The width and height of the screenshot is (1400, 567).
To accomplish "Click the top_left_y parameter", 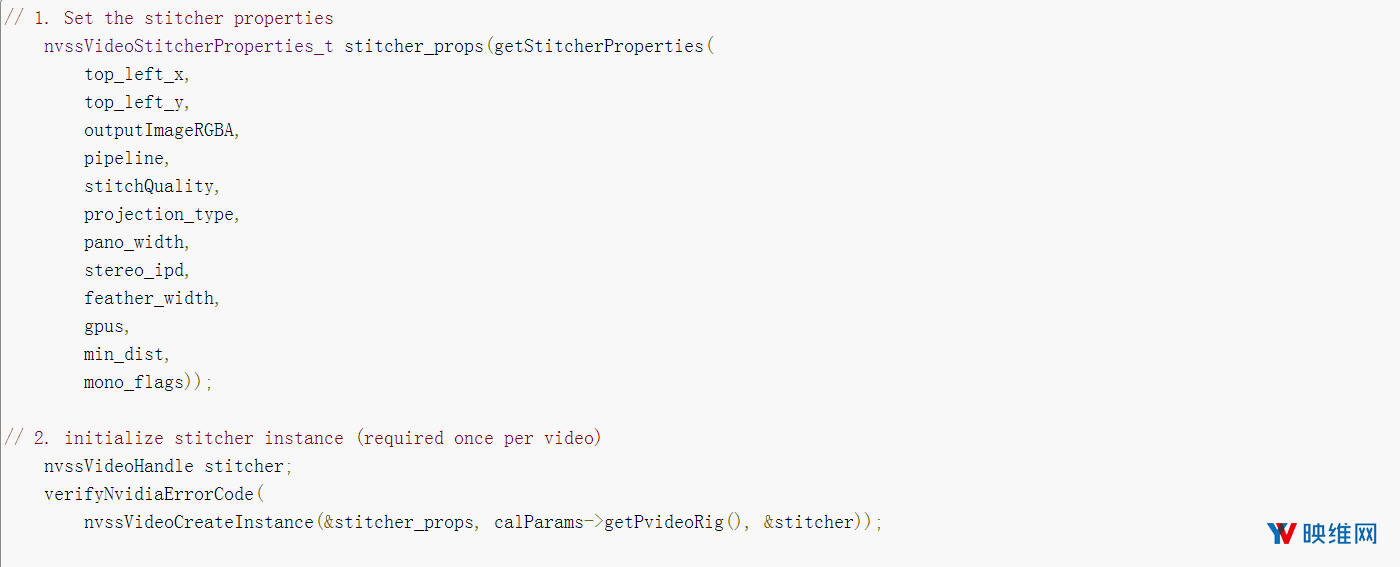I will [x=135, y=102].
